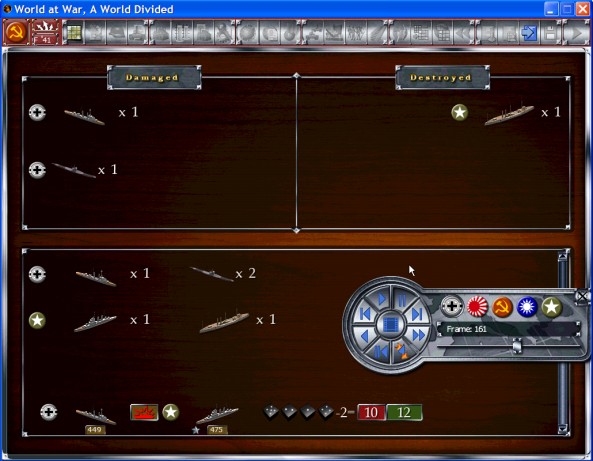Click the greyed double-left-arrow toolbar icon
Screen dimensions: 593x461
pyautogui.click(x=464, y=33)
